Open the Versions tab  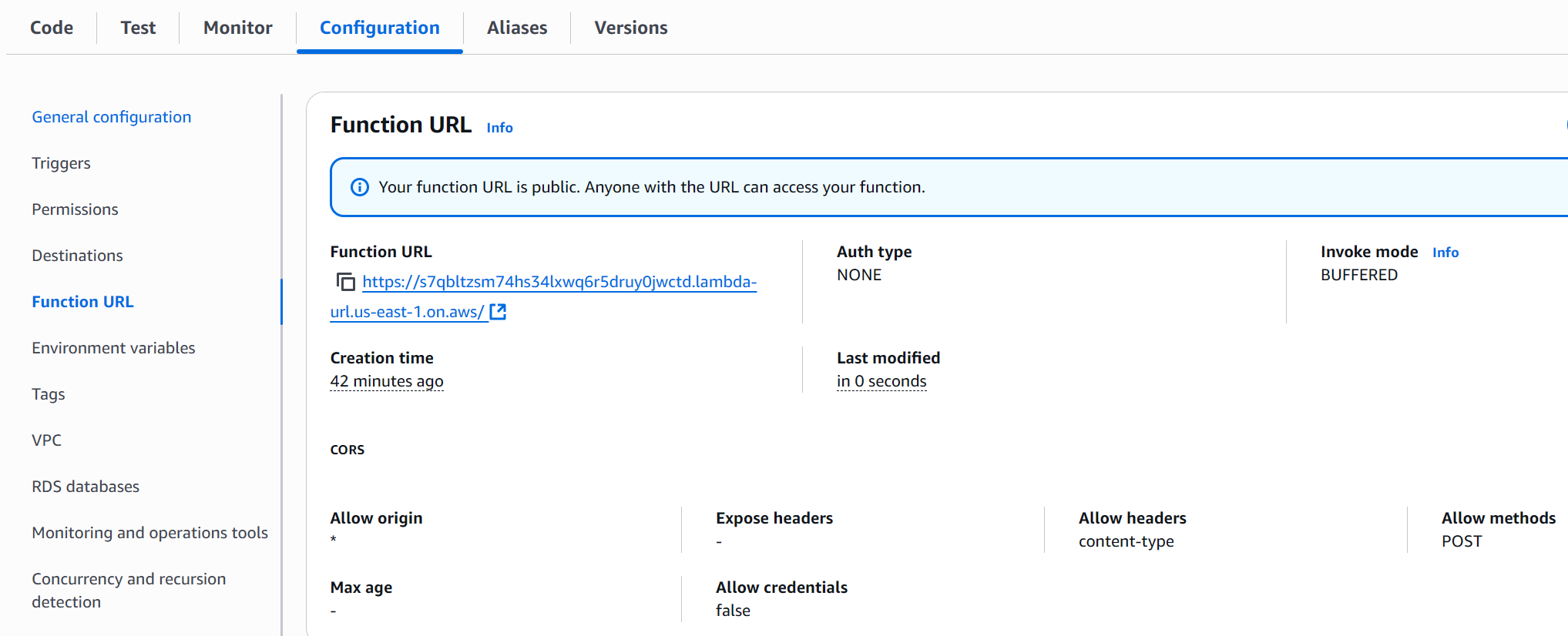630,28
